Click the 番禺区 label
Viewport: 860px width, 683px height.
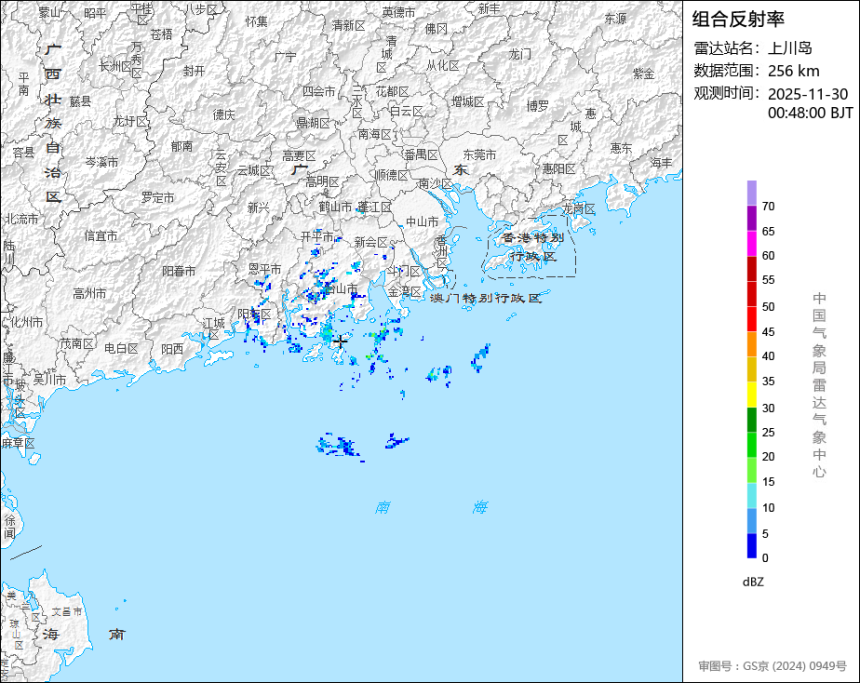[421, 155]
